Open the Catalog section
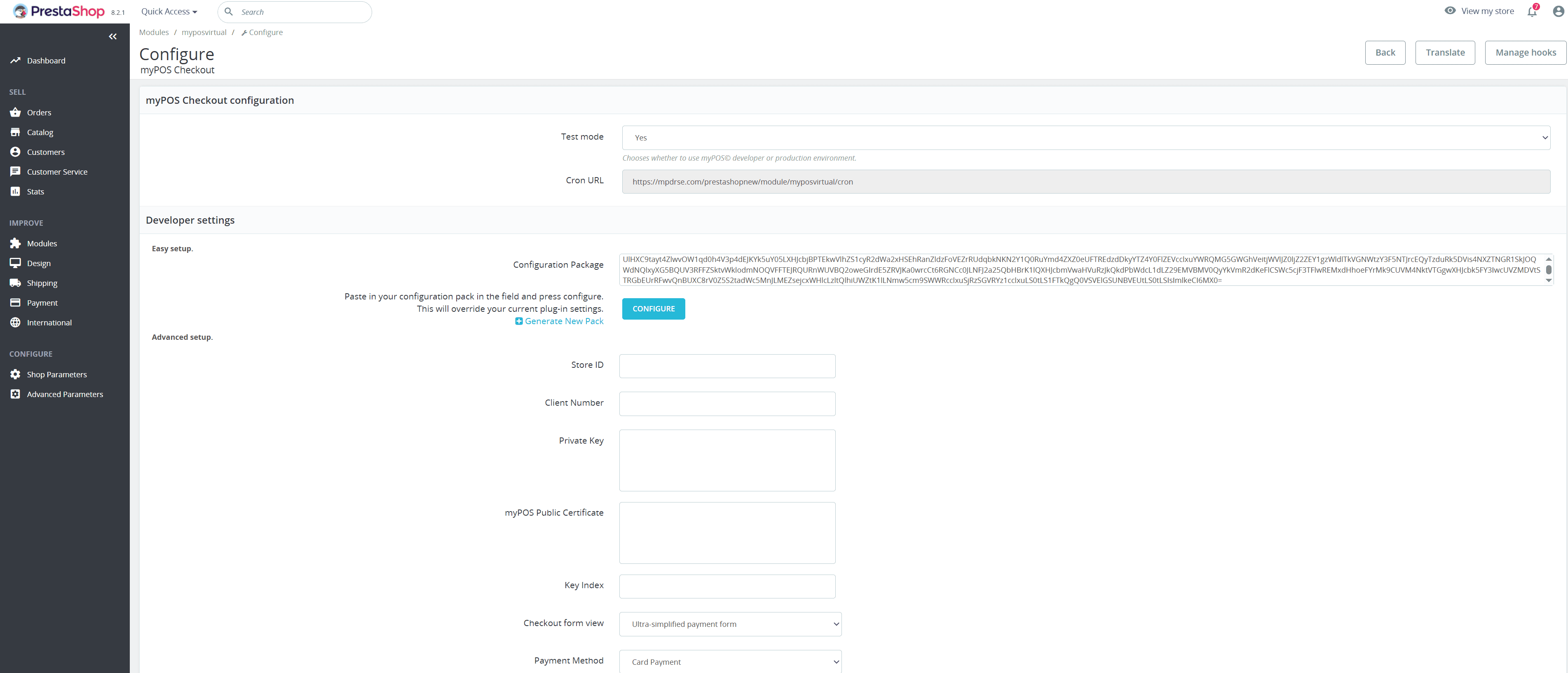The width and height of the screenshot is (1568, 673). pos(40,132)
